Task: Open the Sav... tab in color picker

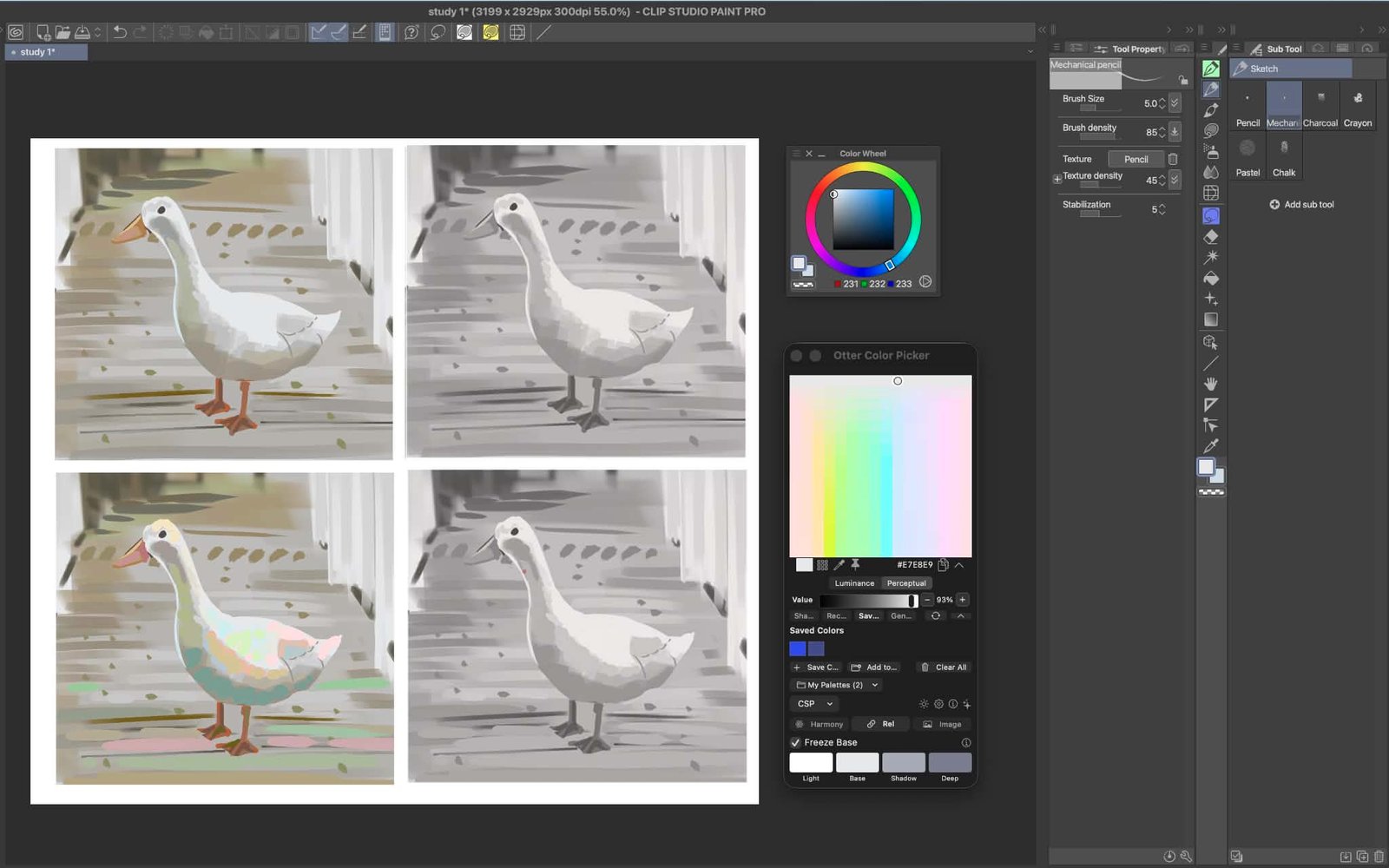Action: pos(868,616)
